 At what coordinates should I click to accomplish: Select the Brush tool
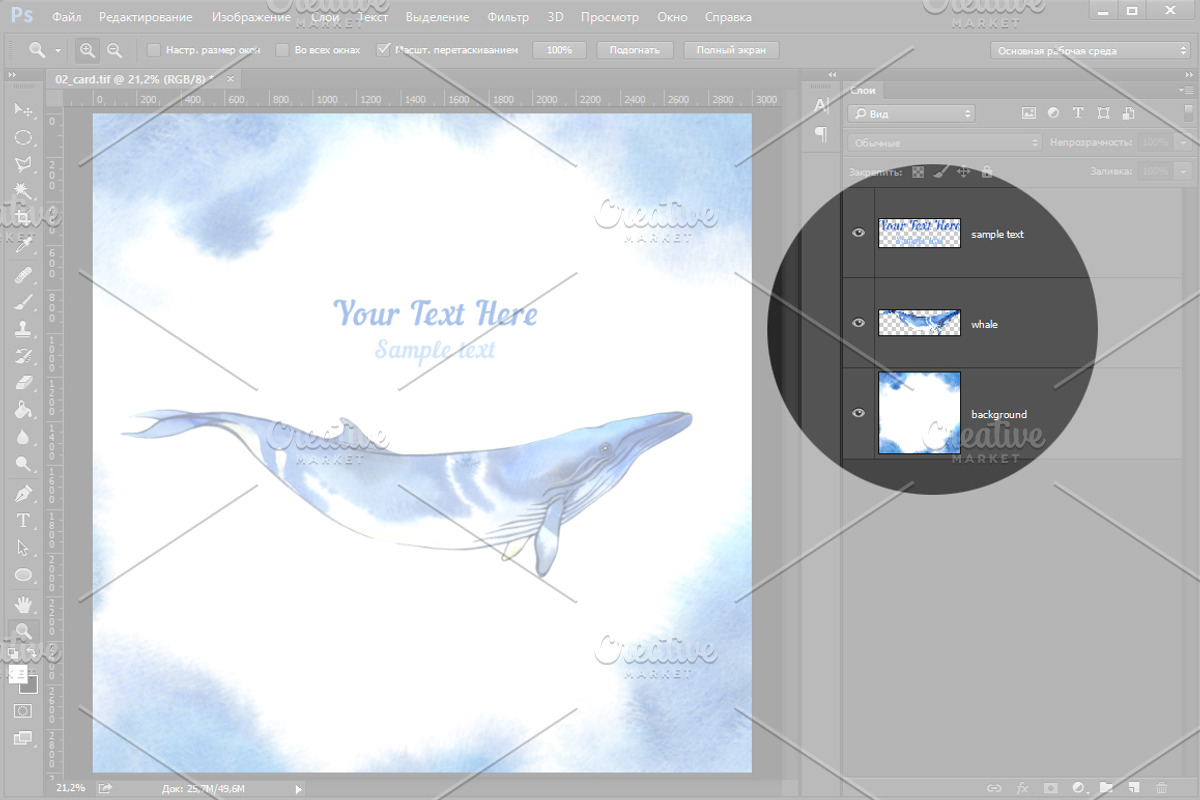tap(23, 301)
